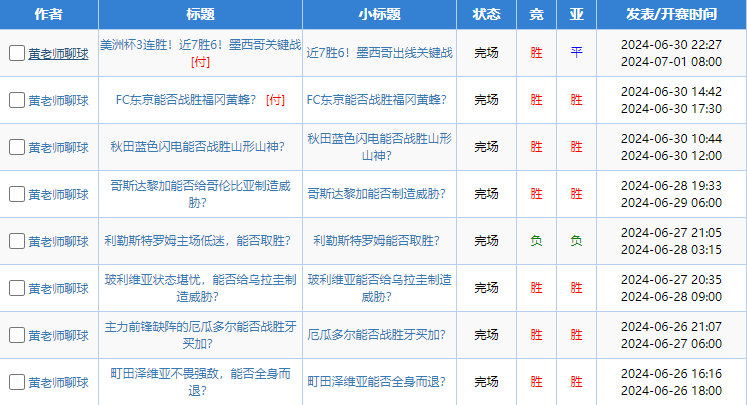Open title 哥斯达黎加能否给哥伦比亚制造威胁？

click(x=200, y=194)
